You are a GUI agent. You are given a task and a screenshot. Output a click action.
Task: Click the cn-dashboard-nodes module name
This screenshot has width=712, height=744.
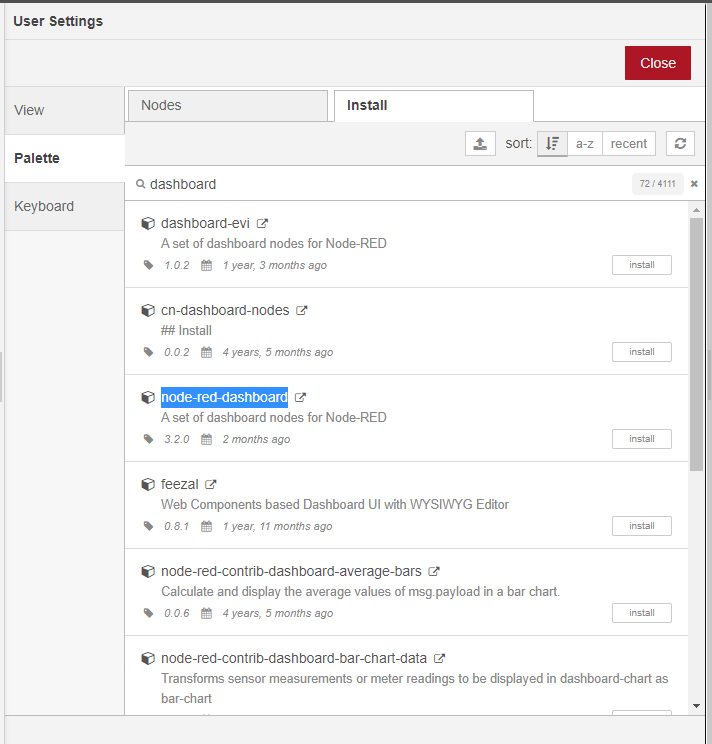tap(225, 310)
